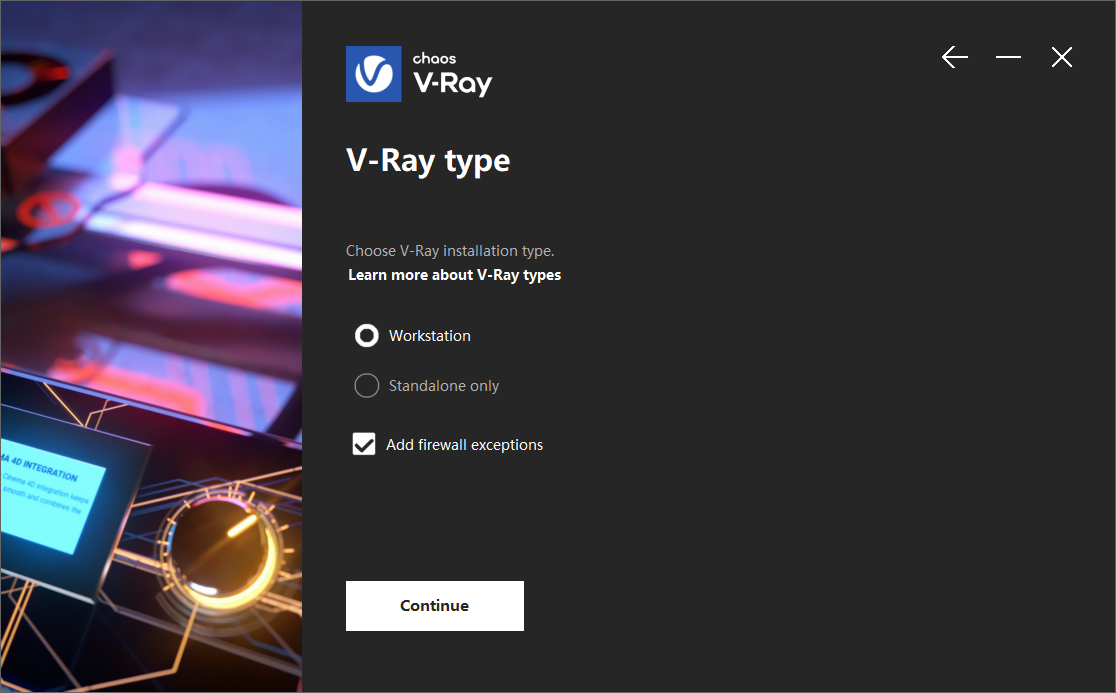Screen dimensions: 1116x693
Task: Click the Choose V-Ray installation type text
Action: coord(450,250)
